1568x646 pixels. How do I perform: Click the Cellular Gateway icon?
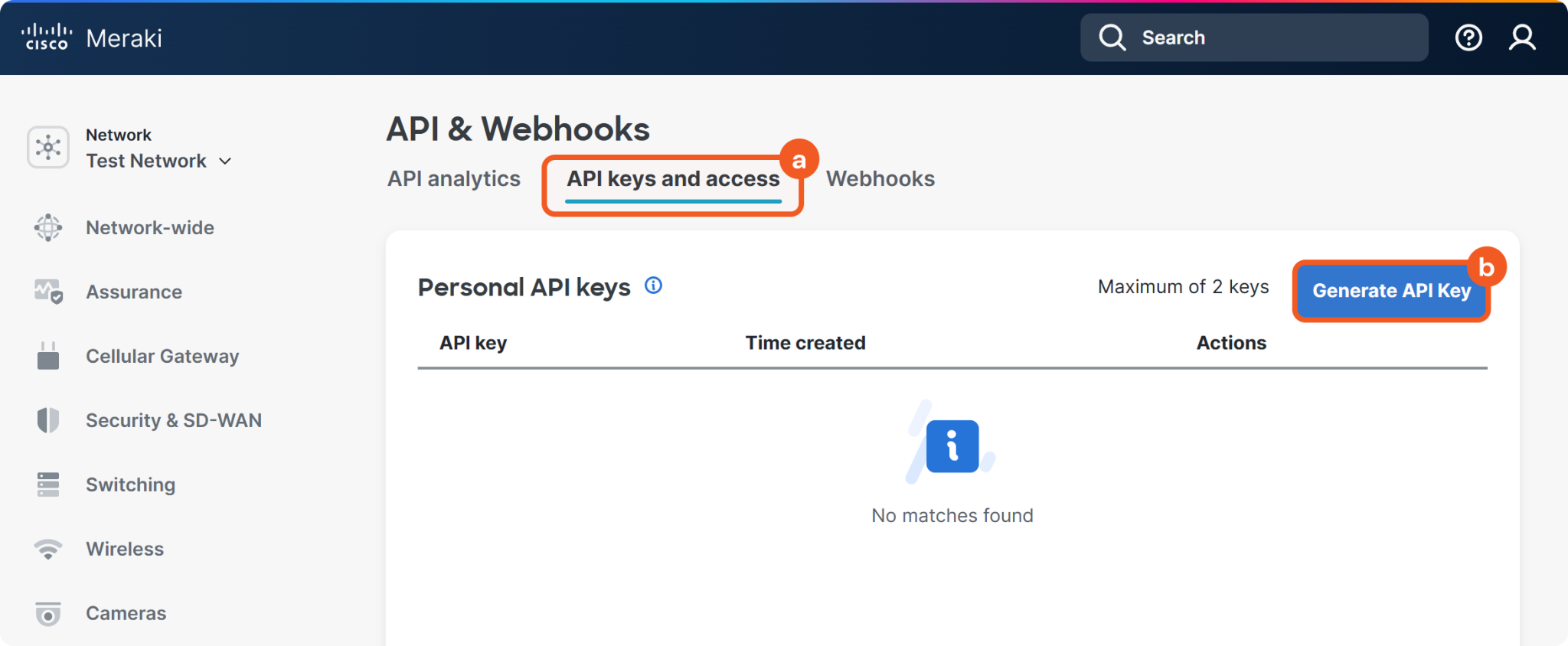pos(48,356)
